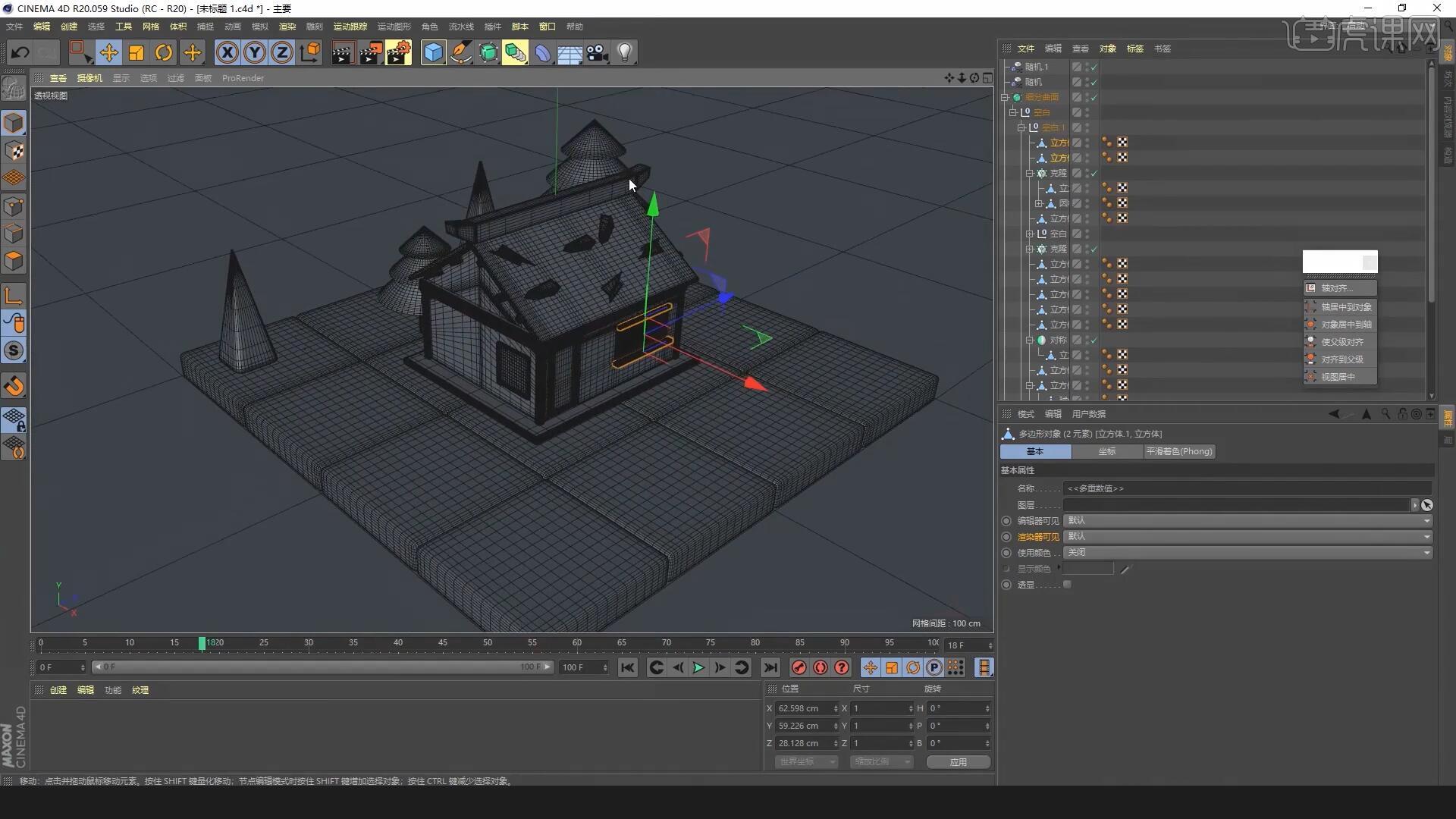Choose 对象居中到轴 from the context menu
Image resolution: width=1456 pixels, height=819 pixels.
pyautogui.click(x=1346, y=324)
